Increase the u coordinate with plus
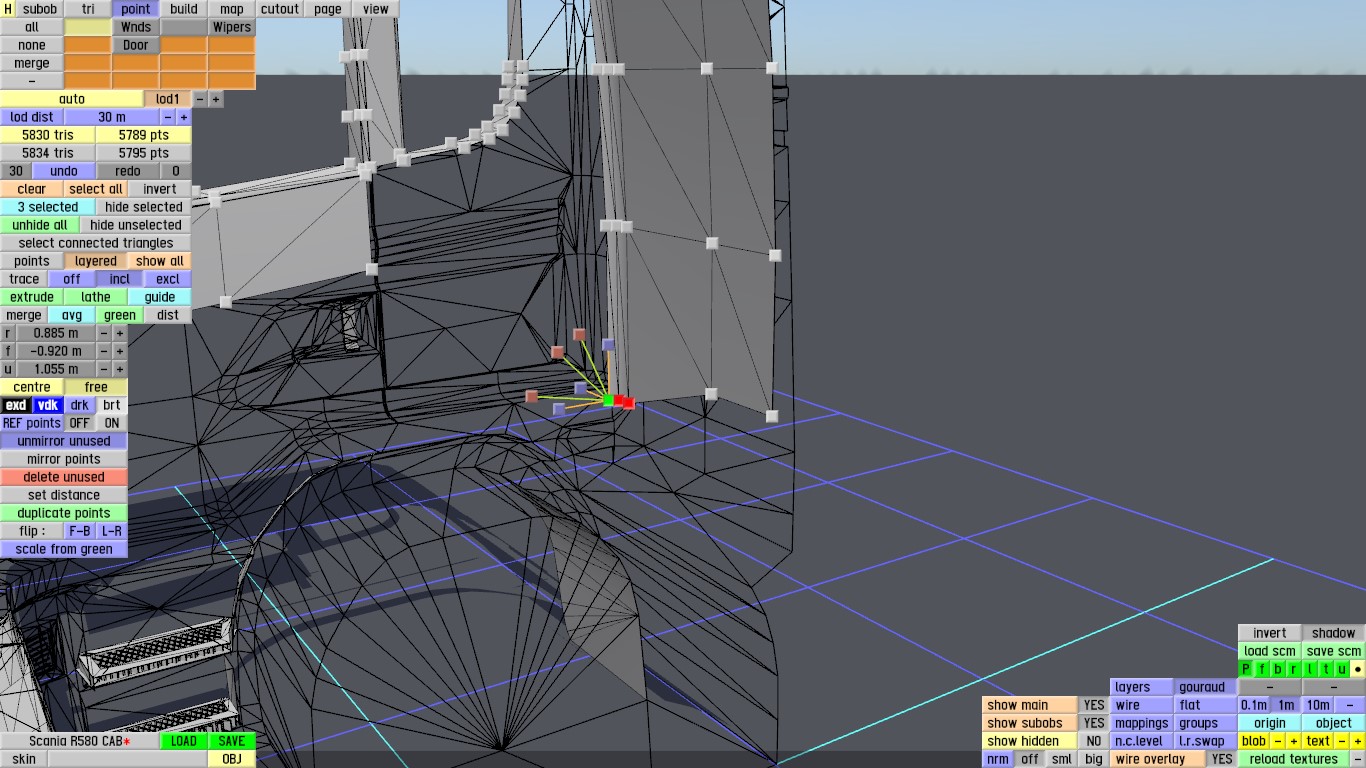Image resolution: width=1366 pixels, height=768 pixels. [120, 369]
